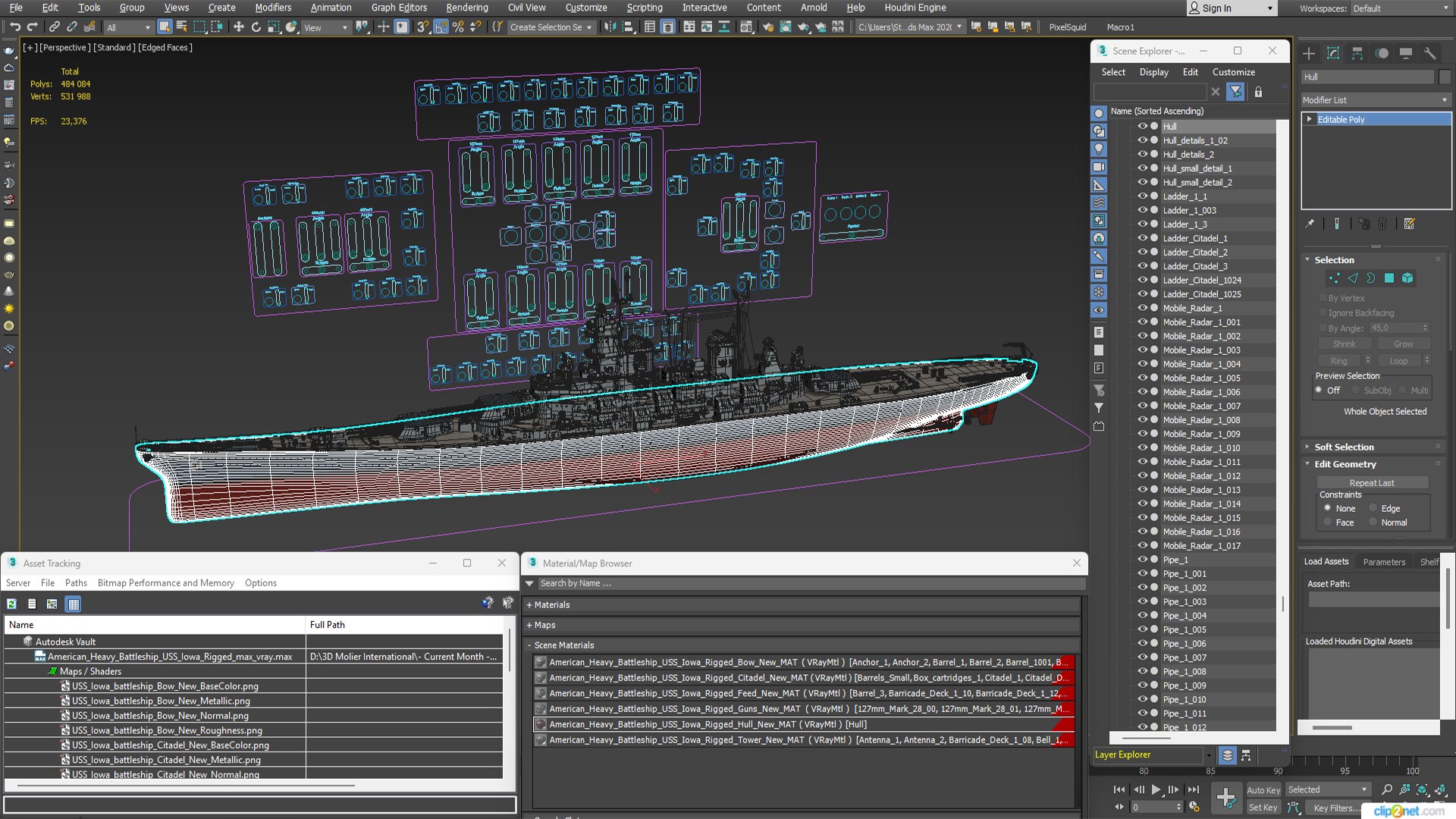This screenshot has width=1456, height=819.
Task: Open the Mirror tool
Action: pyautogui.click(x=610, y=27)
